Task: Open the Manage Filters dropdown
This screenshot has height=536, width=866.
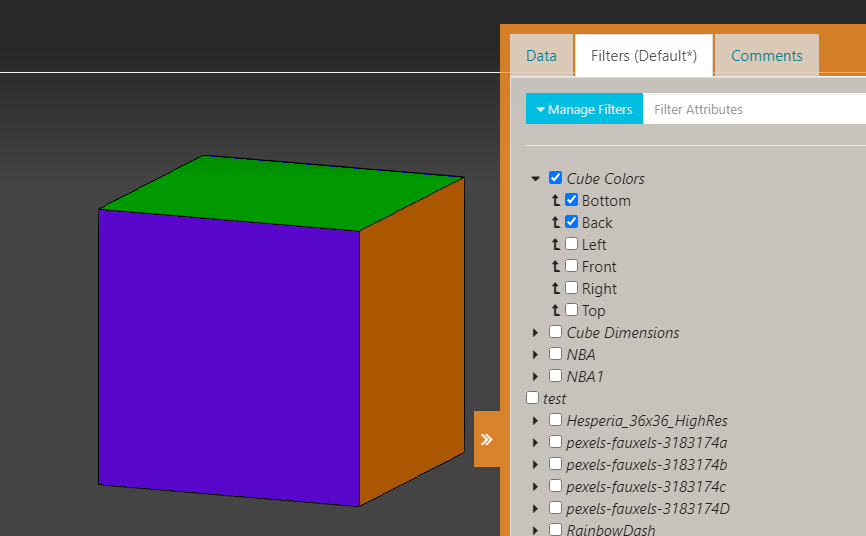Action: pos(584,109)
